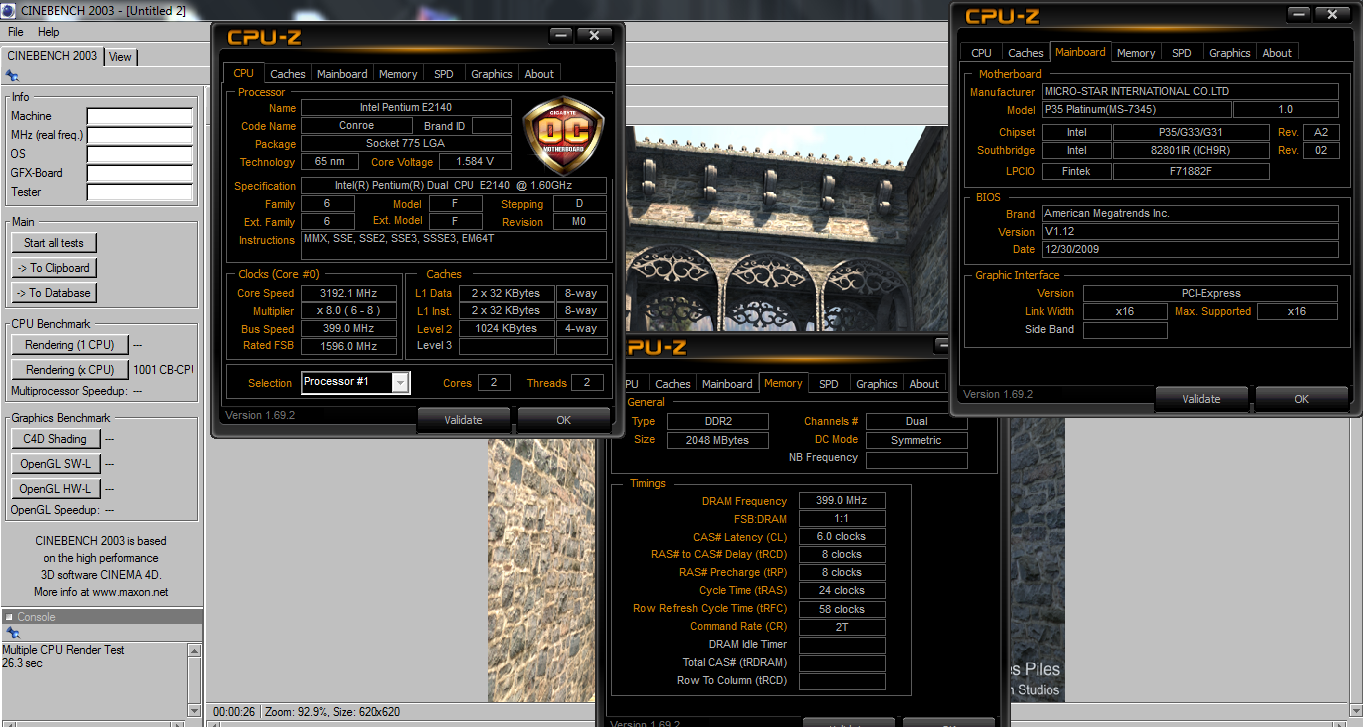
Task: Open About tab in Mainboard CPU-Z window
Action: pos(1277,53)
